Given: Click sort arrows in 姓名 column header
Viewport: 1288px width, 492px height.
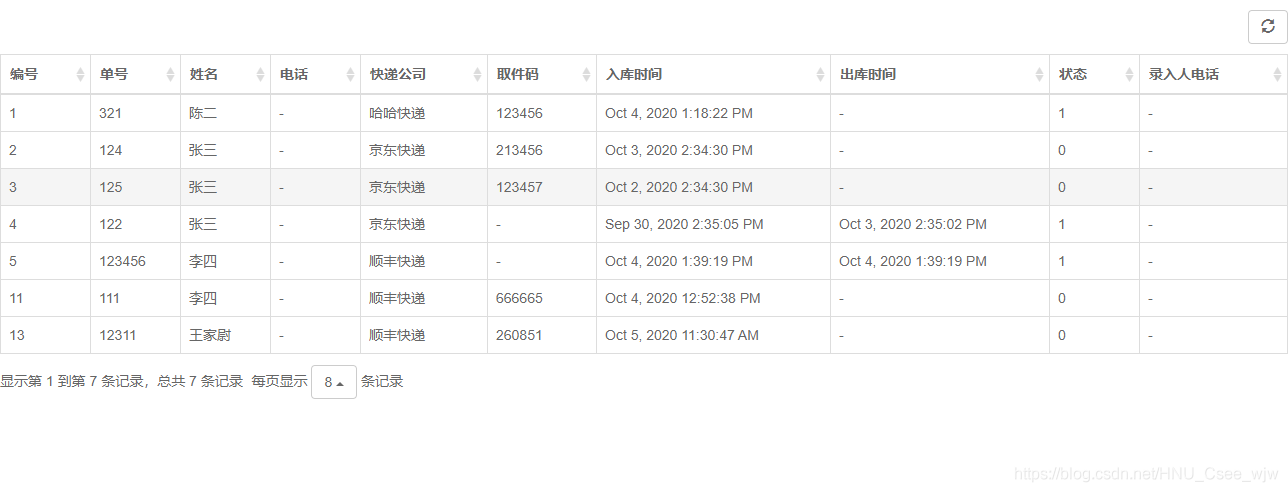Looking at the screenshot, I should 260,75.
